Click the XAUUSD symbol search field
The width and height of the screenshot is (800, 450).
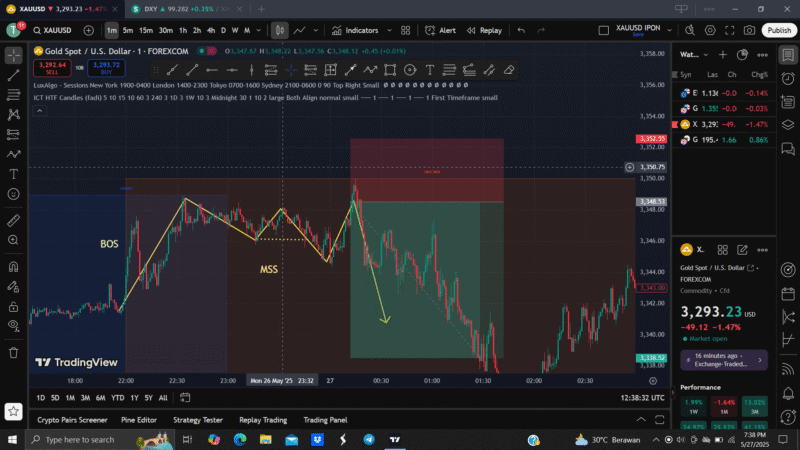click(56, 30)
